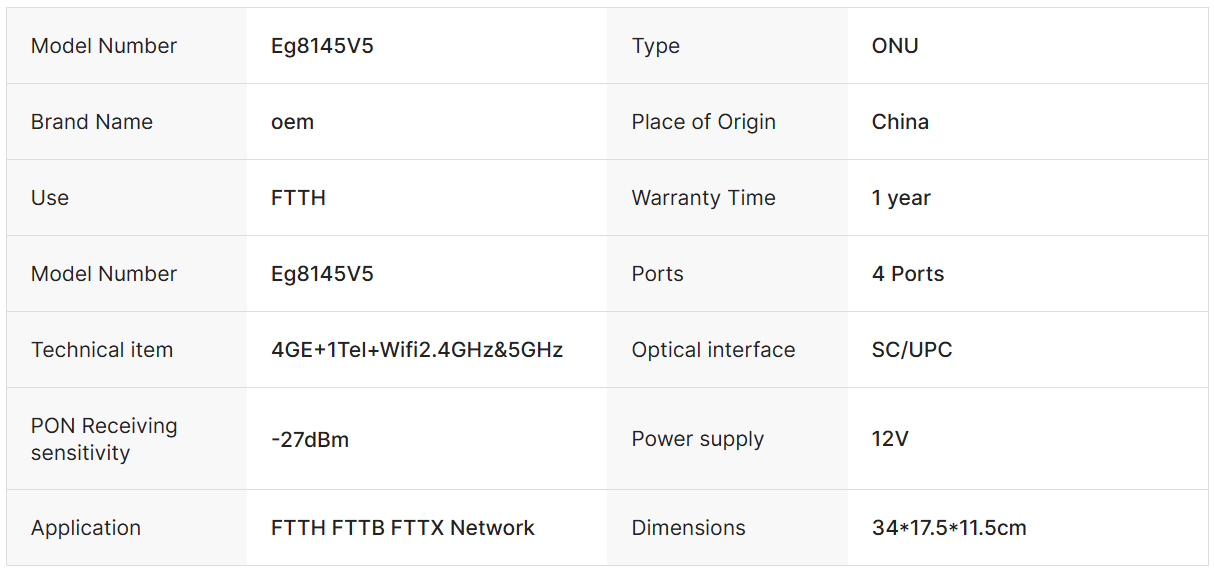Click the Eg8145V5 value in first row
Viewport: 1214px width, 571px height.
(x=322, y=46)
